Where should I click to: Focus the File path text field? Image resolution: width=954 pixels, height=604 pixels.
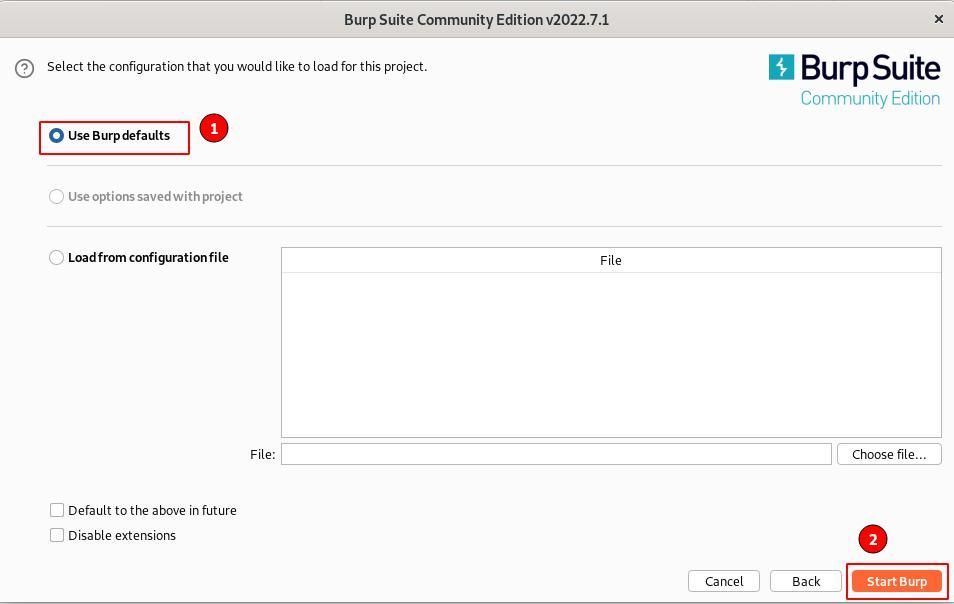point(556,454)
